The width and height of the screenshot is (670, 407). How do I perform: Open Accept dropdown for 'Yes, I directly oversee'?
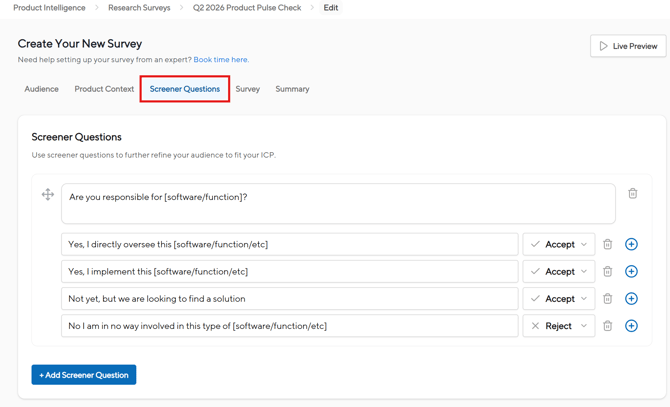pyautogui.click(x=558, y=244)
